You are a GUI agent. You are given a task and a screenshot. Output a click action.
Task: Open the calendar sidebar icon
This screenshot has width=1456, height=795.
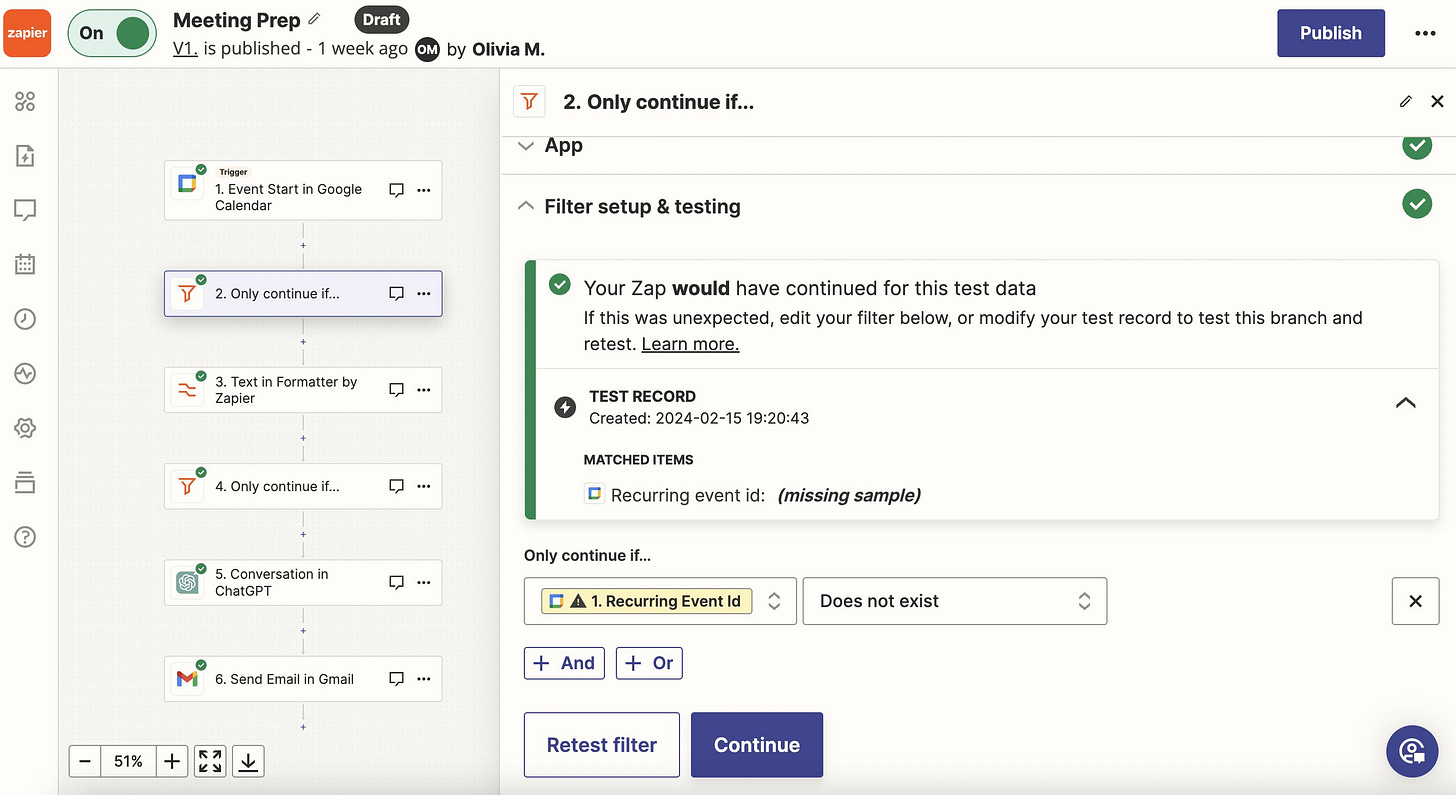(25, 264)
